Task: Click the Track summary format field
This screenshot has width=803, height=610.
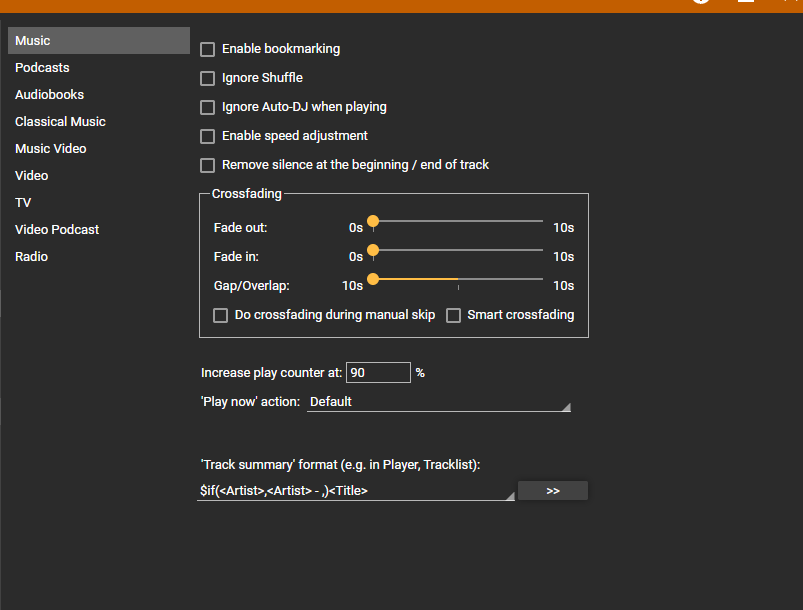Action: pyautogui.click(x=356, y=491)
